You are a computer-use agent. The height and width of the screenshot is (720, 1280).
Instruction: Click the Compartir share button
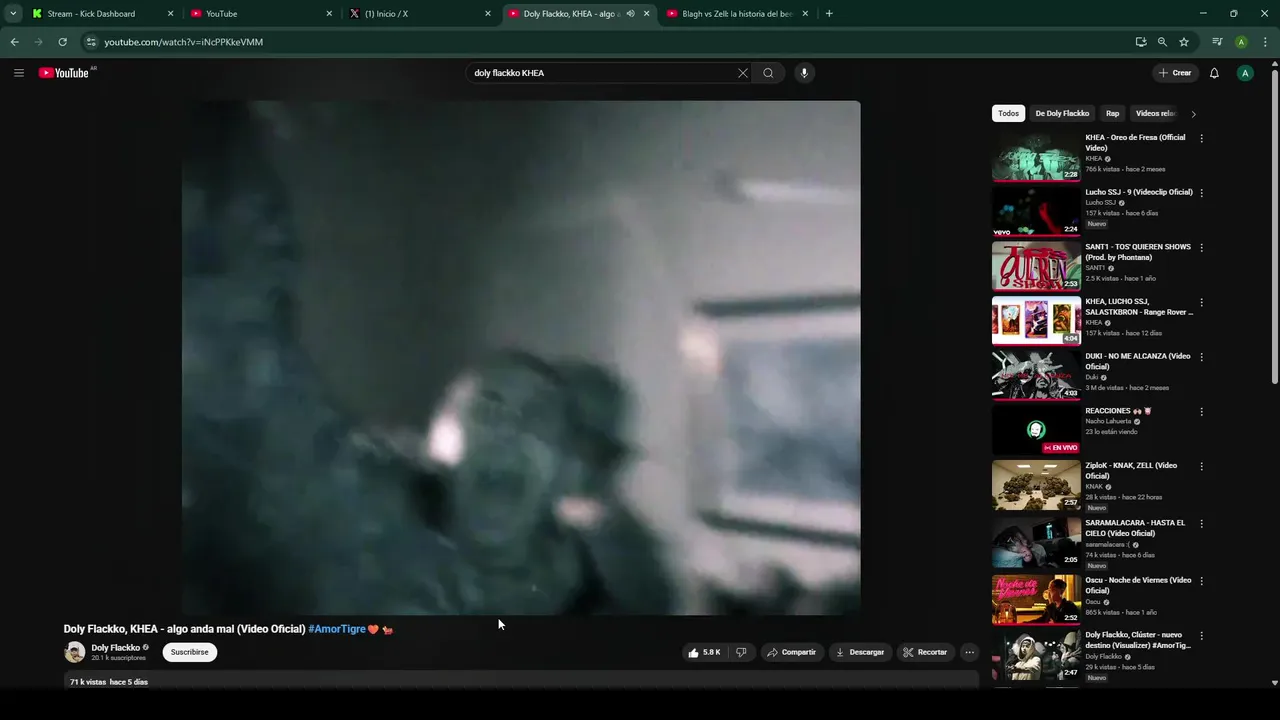tap(791, 652)
